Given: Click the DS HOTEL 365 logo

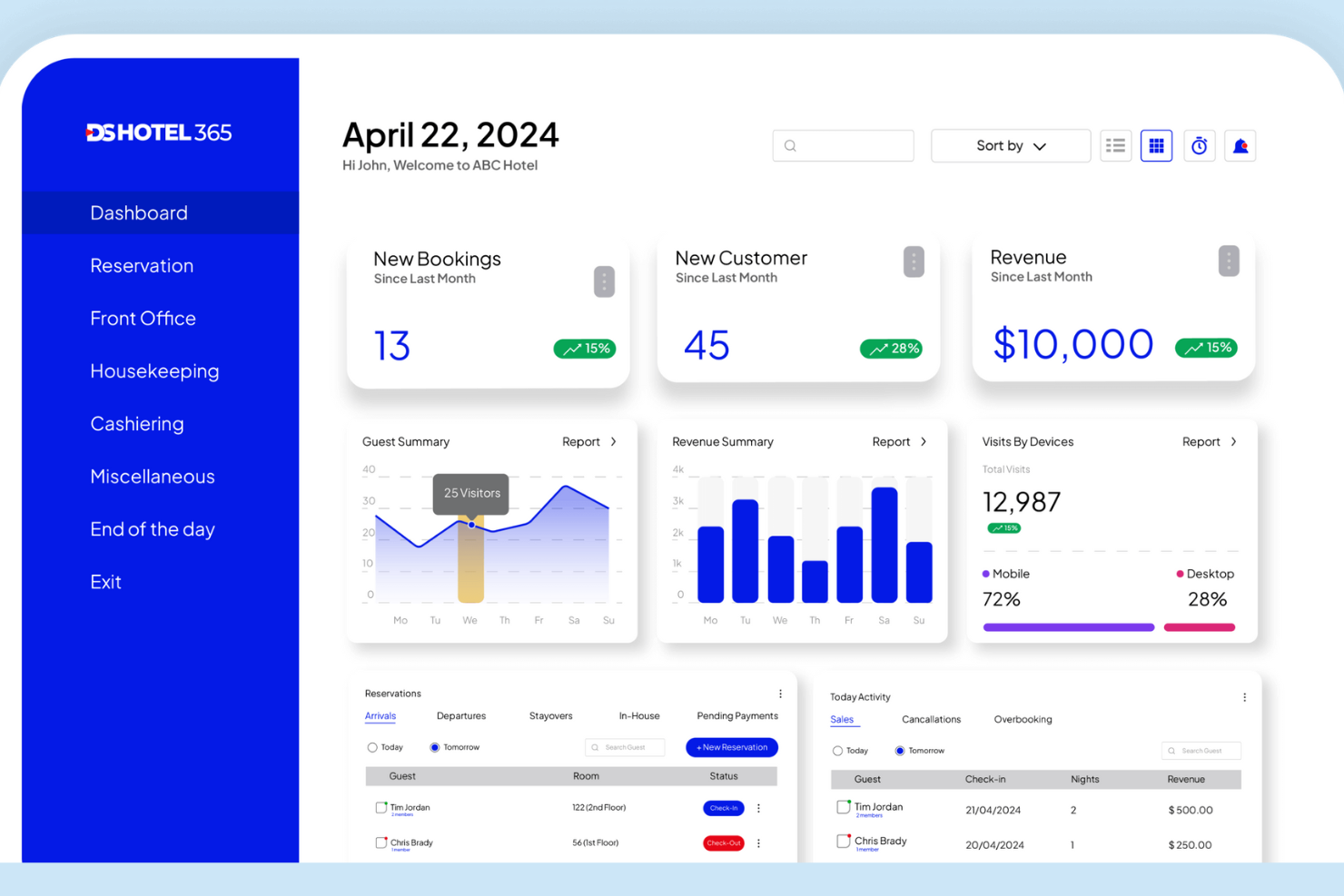Looking at the screenshot, I should (158, 132).
